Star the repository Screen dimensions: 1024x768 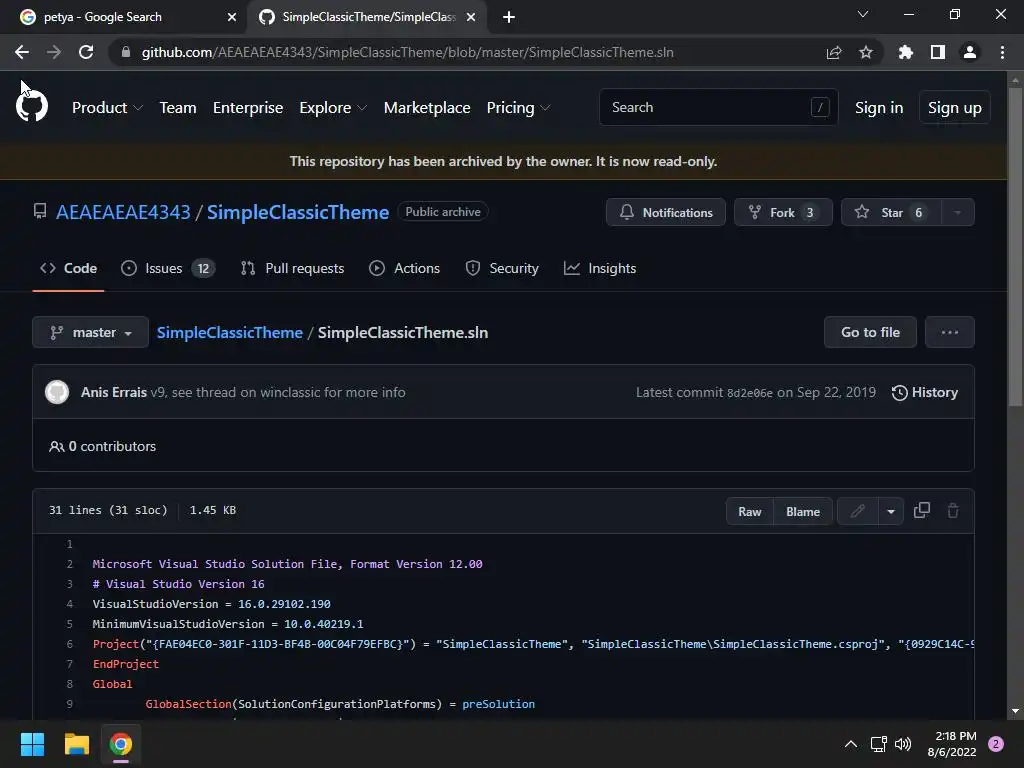[891, 212]
